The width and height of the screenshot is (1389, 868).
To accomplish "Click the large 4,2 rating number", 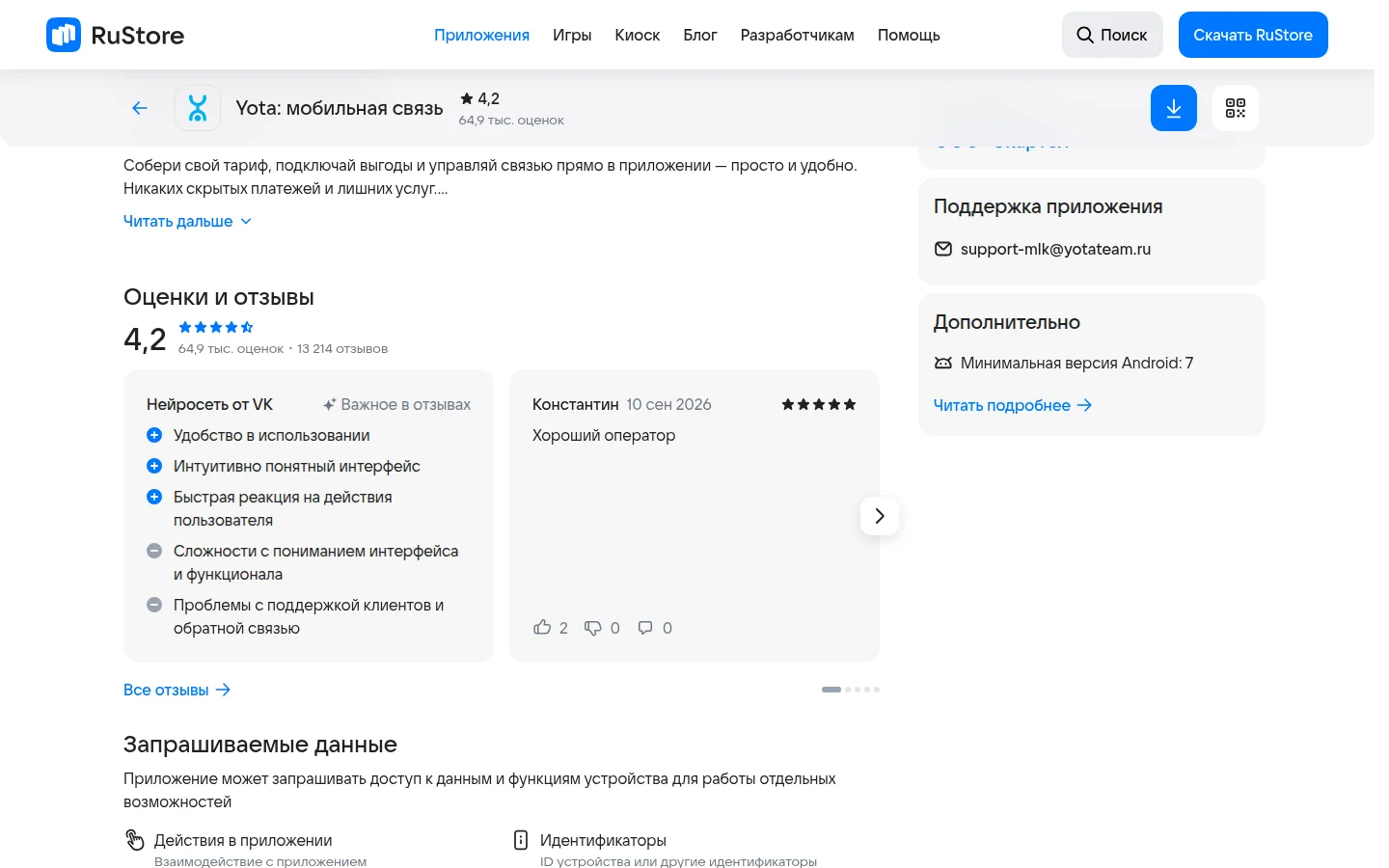I will pos(145,339).
